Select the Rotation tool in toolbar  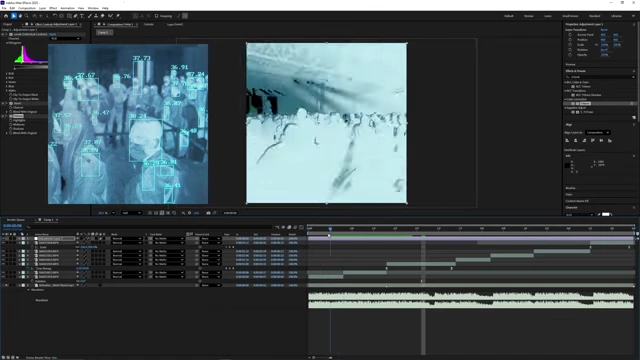[x=55, y=16]
